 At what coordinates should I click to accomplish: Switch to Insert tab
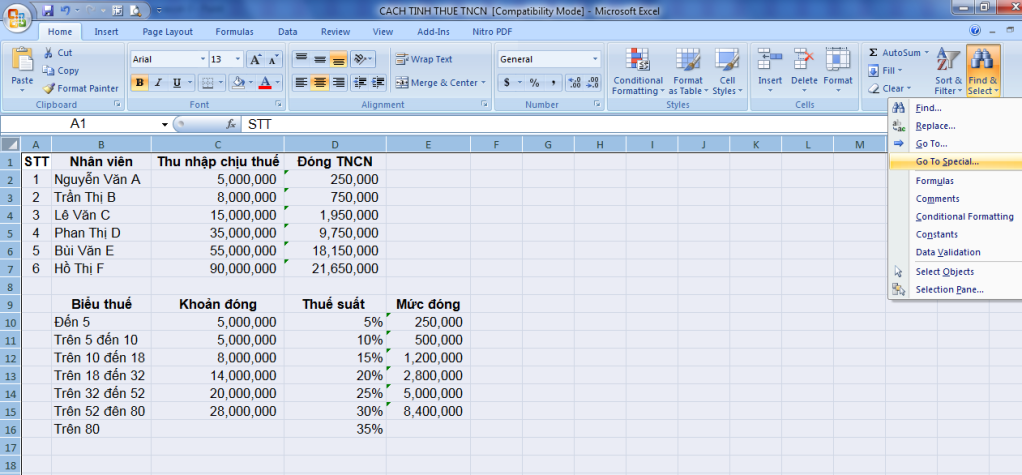(106, 31)
